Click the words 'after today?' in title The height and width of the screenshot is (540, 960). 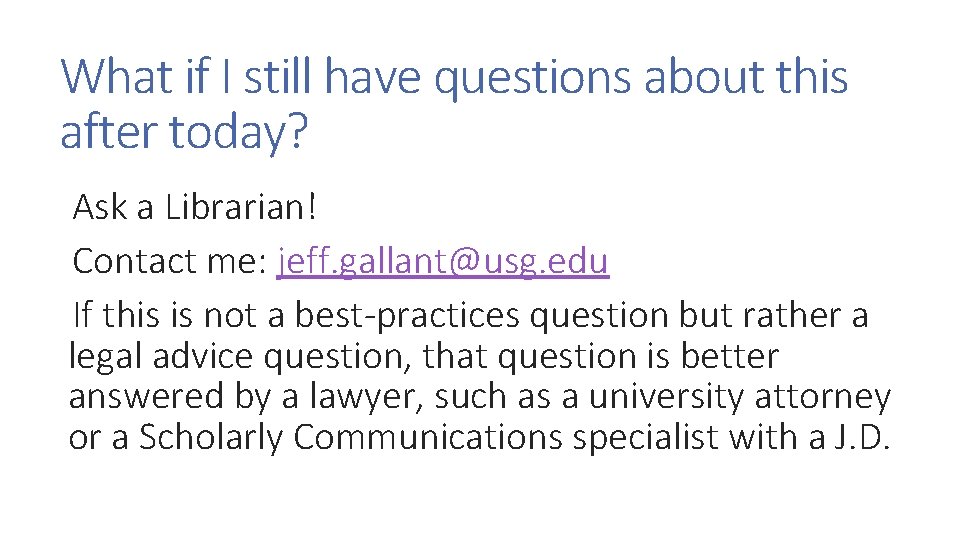[x=184, y=131]
